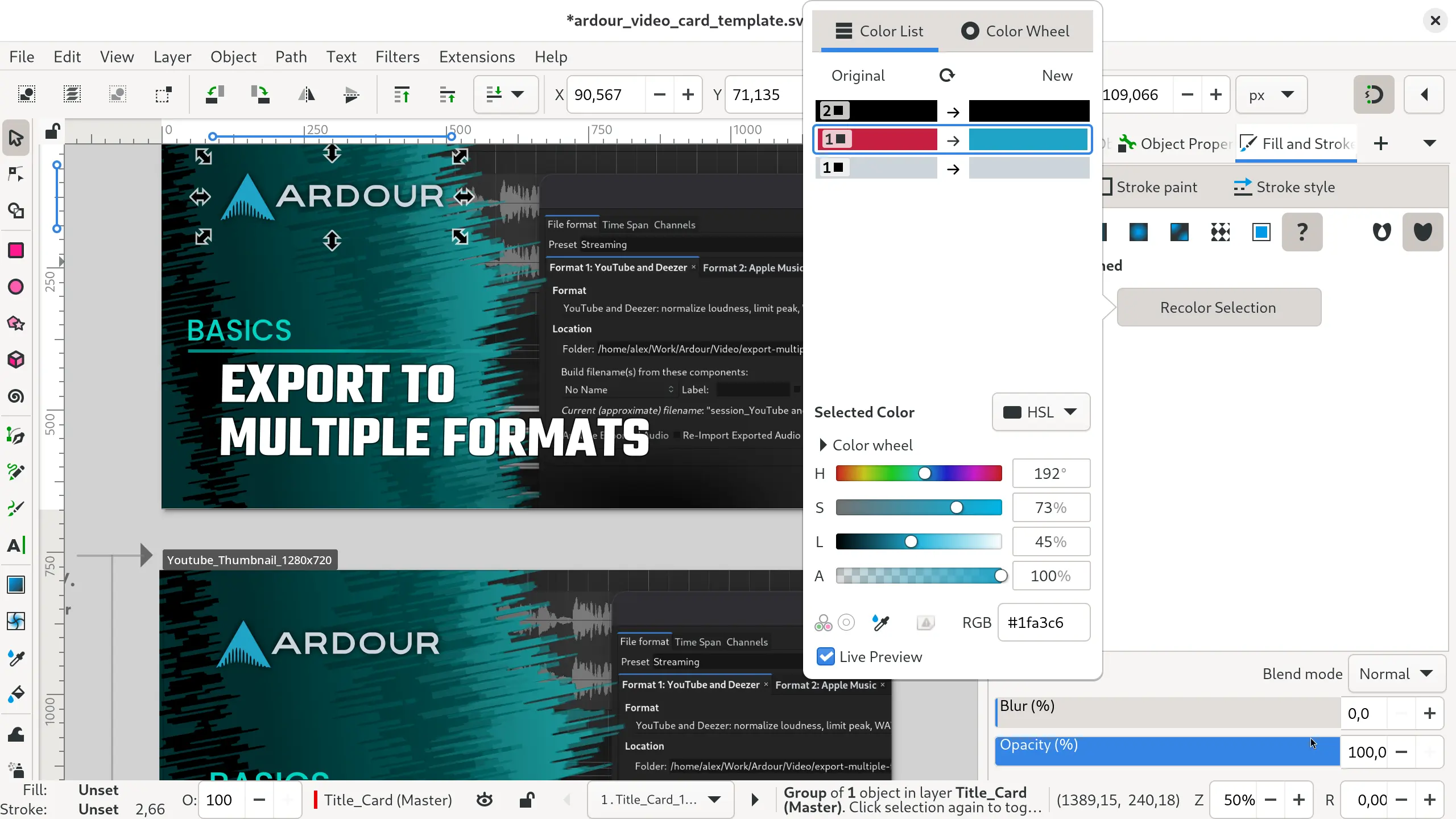Open the Filters menu
The width and height of the screenshot is (1456, 819).
click(x=398, y=57)
